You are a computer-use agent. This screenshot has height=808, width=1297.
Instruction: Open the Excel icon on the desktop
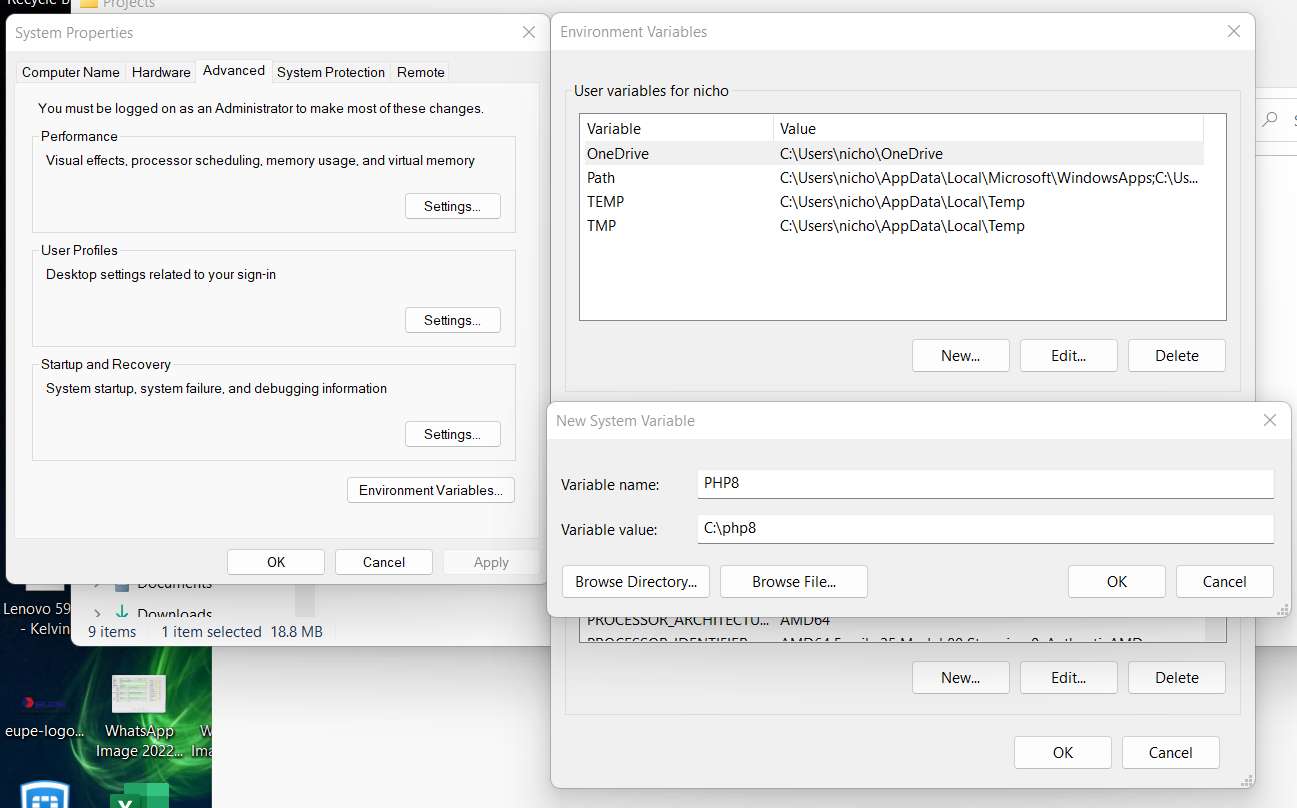pos(139,797)
